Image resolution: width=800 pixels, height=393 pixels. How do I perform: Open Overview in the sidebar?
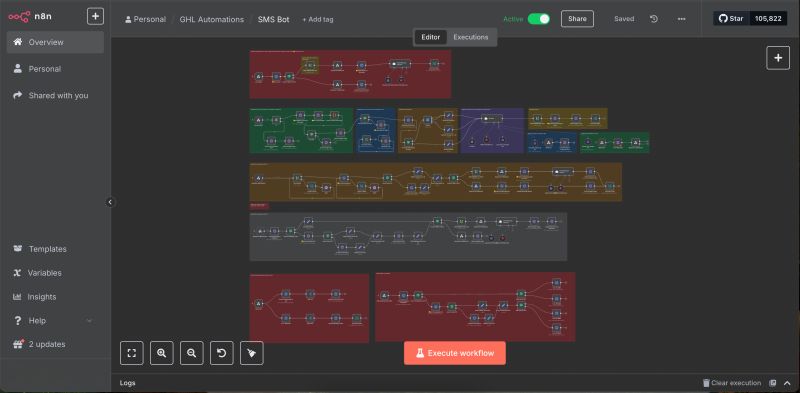click(55, 42)
